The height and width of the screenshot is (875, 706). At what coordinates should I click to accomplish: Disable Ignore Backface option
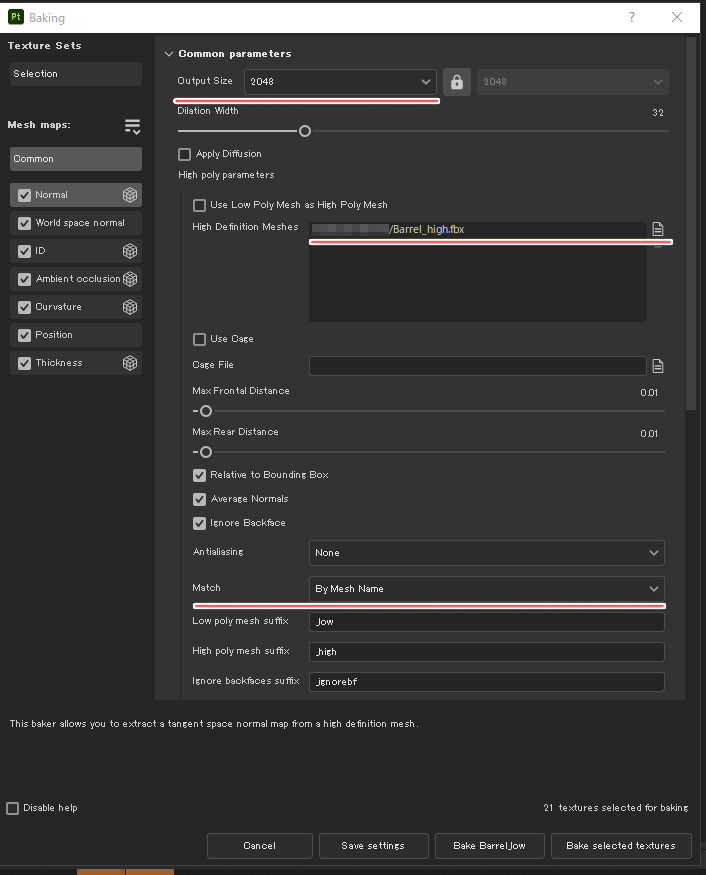(x=199, y=523)
